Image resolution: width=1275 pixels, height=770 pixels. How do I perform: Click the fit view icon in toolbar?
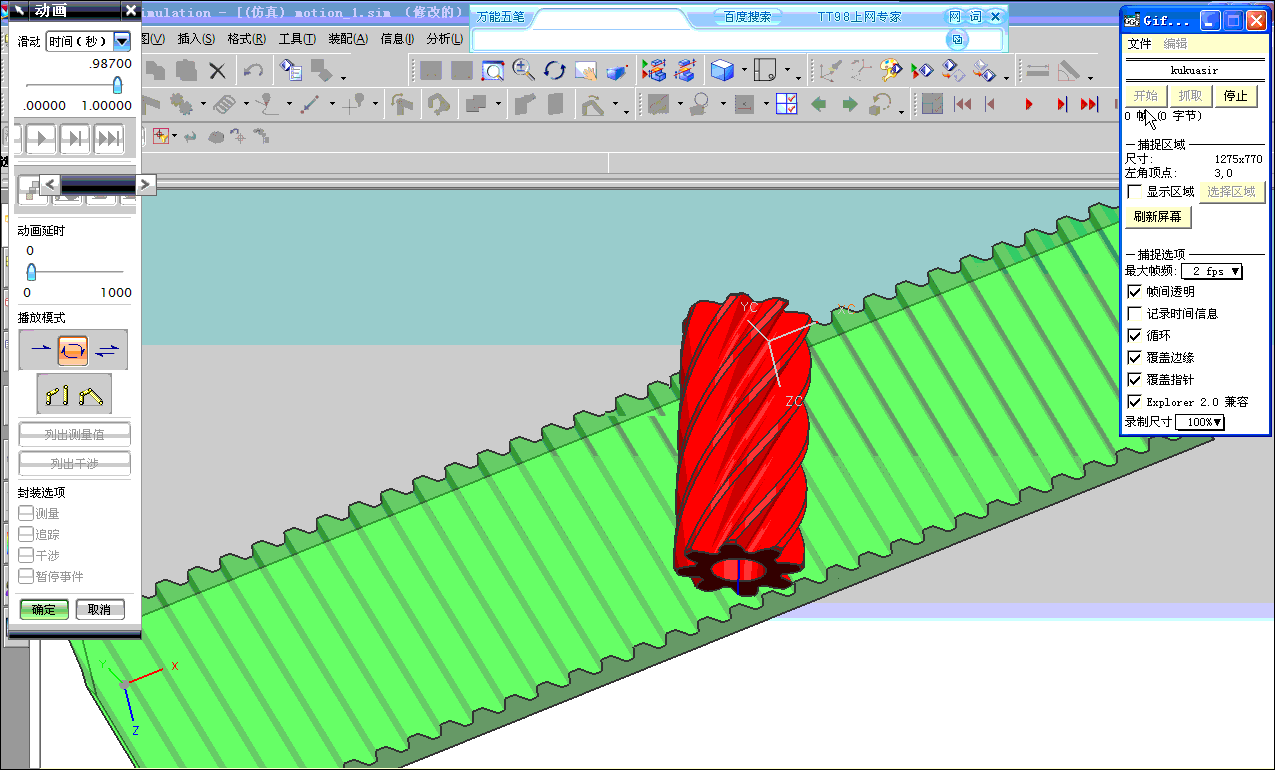[492, 70]
